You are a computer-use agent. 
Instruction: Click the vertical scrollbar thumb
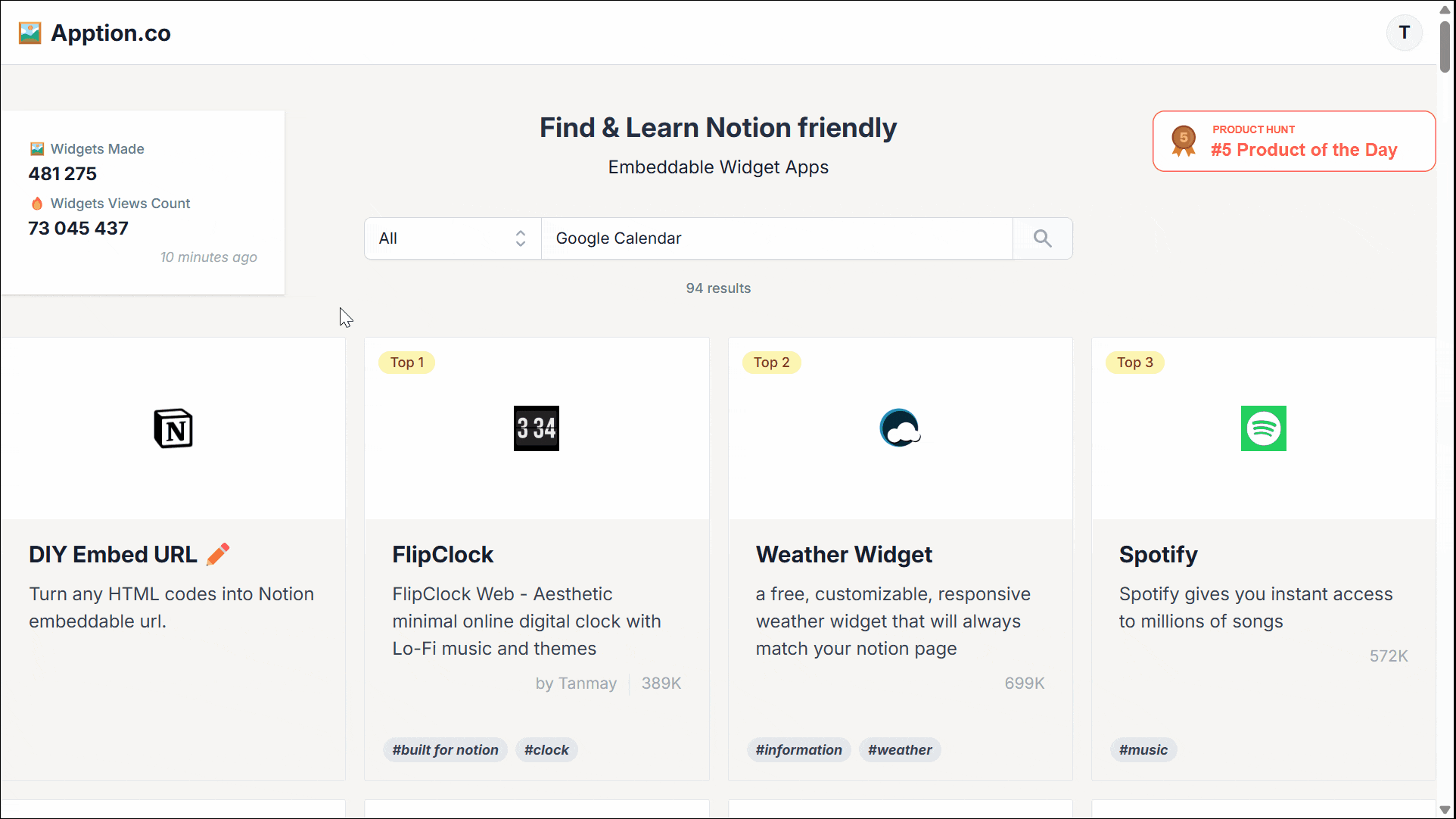(1445, 47)
